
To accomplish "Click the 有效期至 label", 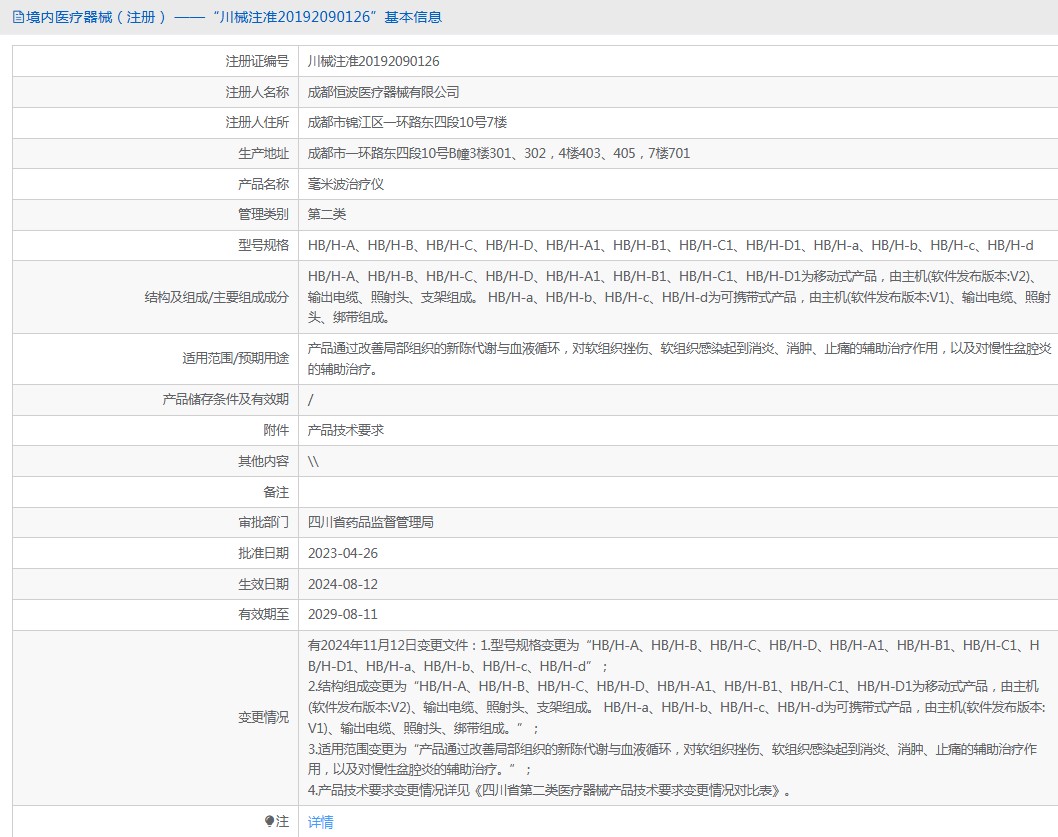I will click(x=263, y=614).
